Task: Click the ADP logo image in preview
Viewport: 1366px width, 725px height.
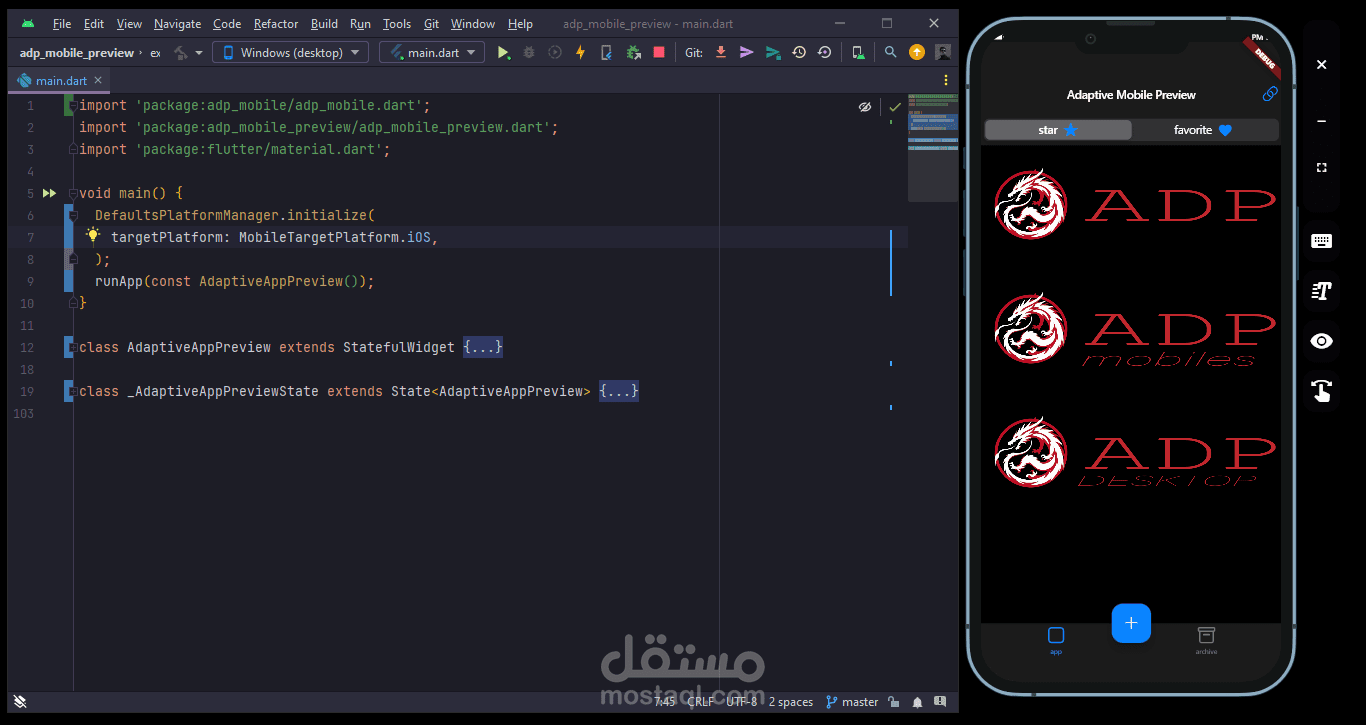Action: (x=1134, y=205)
